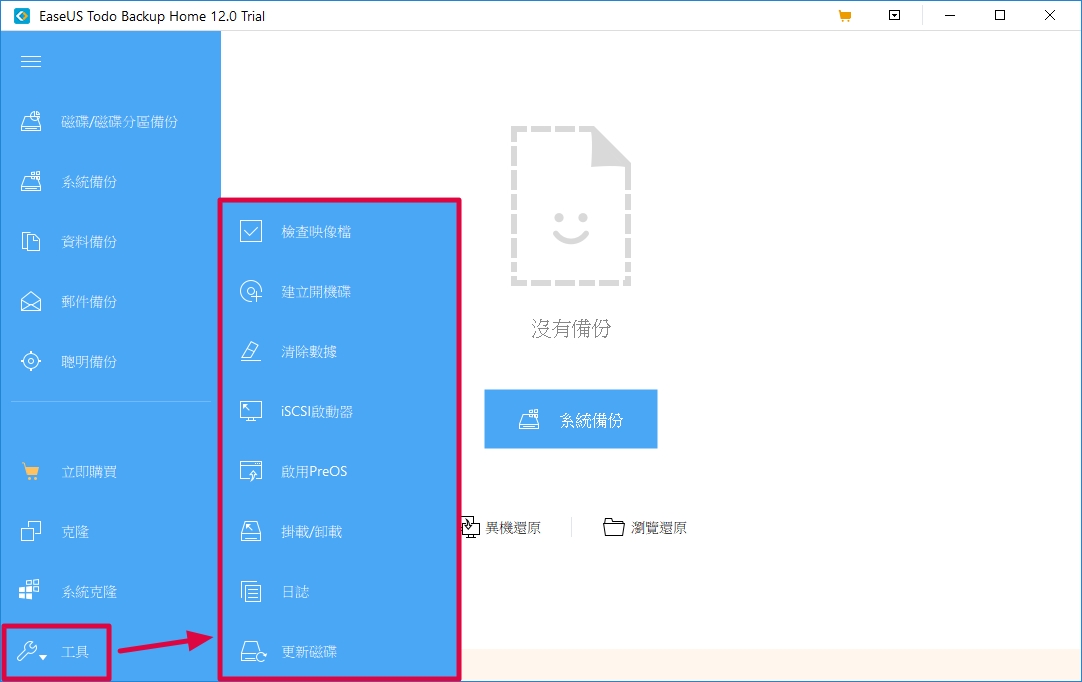Open 瀏覽還原 link
1082x682 pixels.
click(x=659, y=528)
